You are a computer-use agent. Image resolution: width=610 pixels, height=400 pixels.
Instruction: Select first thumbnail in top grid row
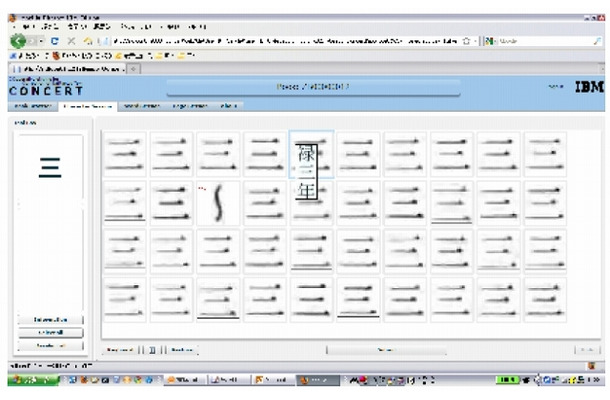pos(124,154)
